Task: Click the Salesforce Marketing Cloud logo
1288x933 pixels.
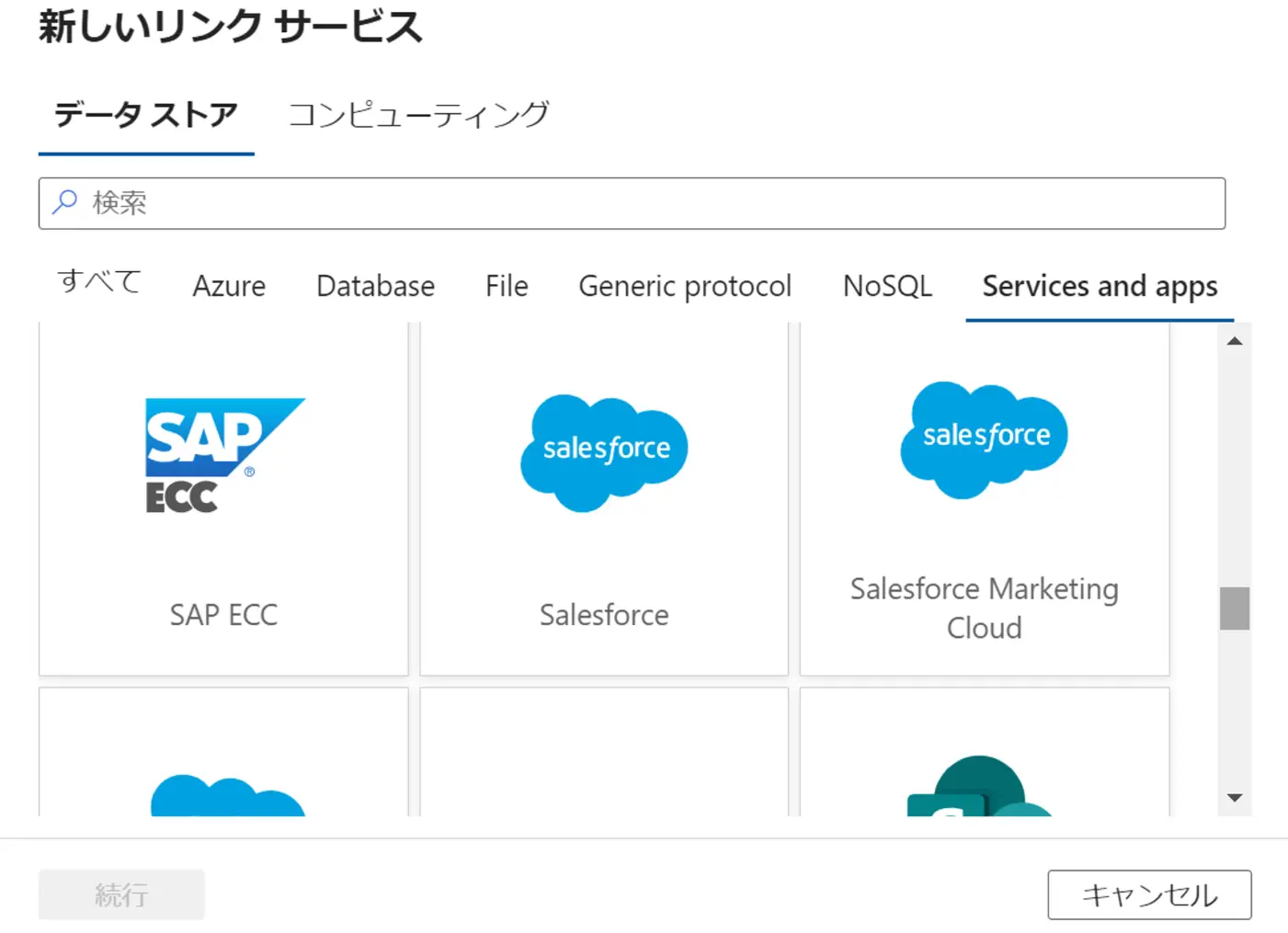Action: (x=984, y=440)
